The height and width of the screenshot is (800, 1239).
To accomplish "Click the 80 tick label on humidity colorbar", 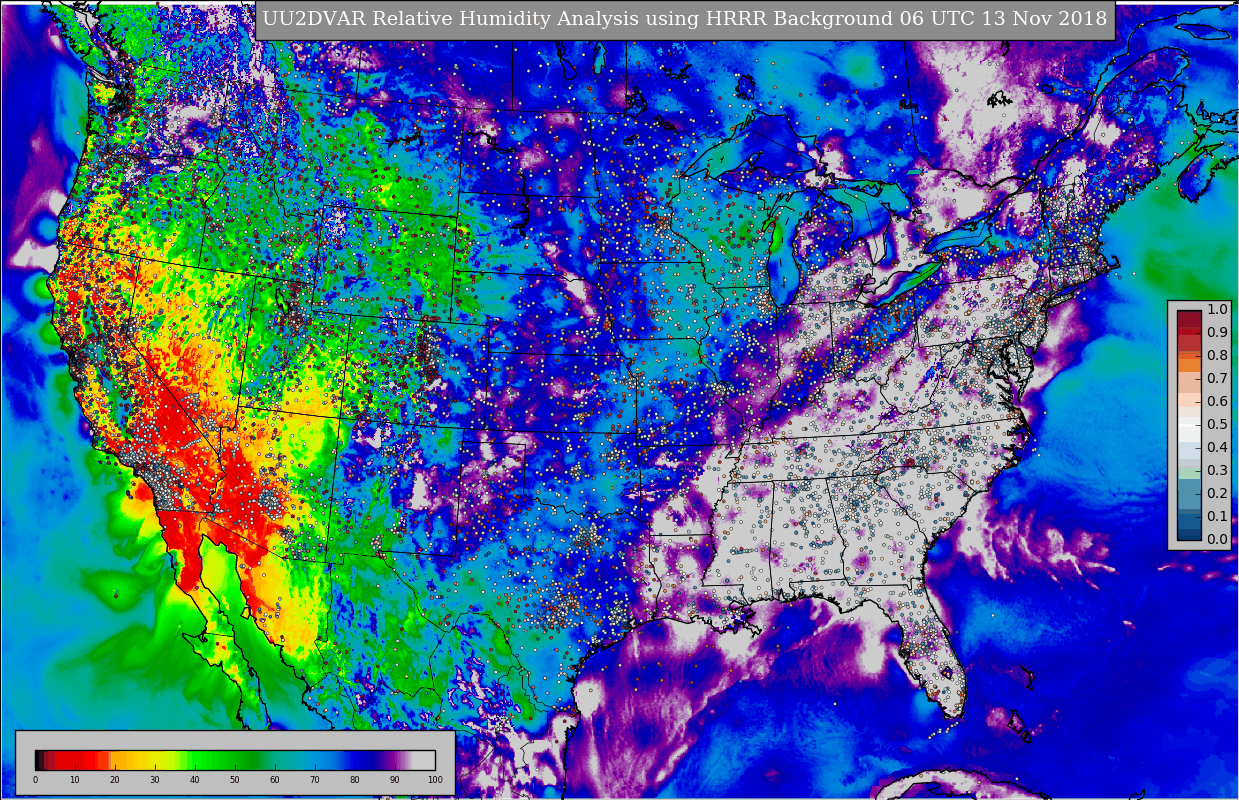I will 355,780.
